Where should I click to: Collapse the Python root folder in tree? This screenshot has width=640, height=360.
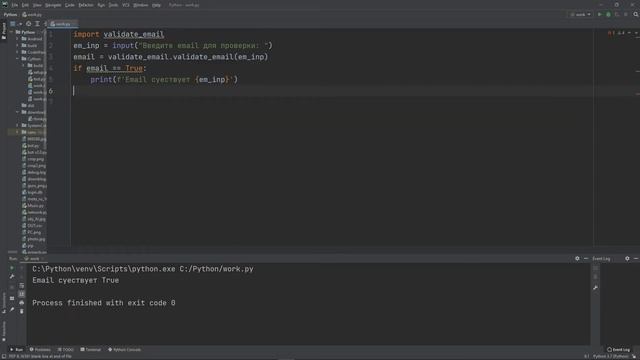[12, 32]
